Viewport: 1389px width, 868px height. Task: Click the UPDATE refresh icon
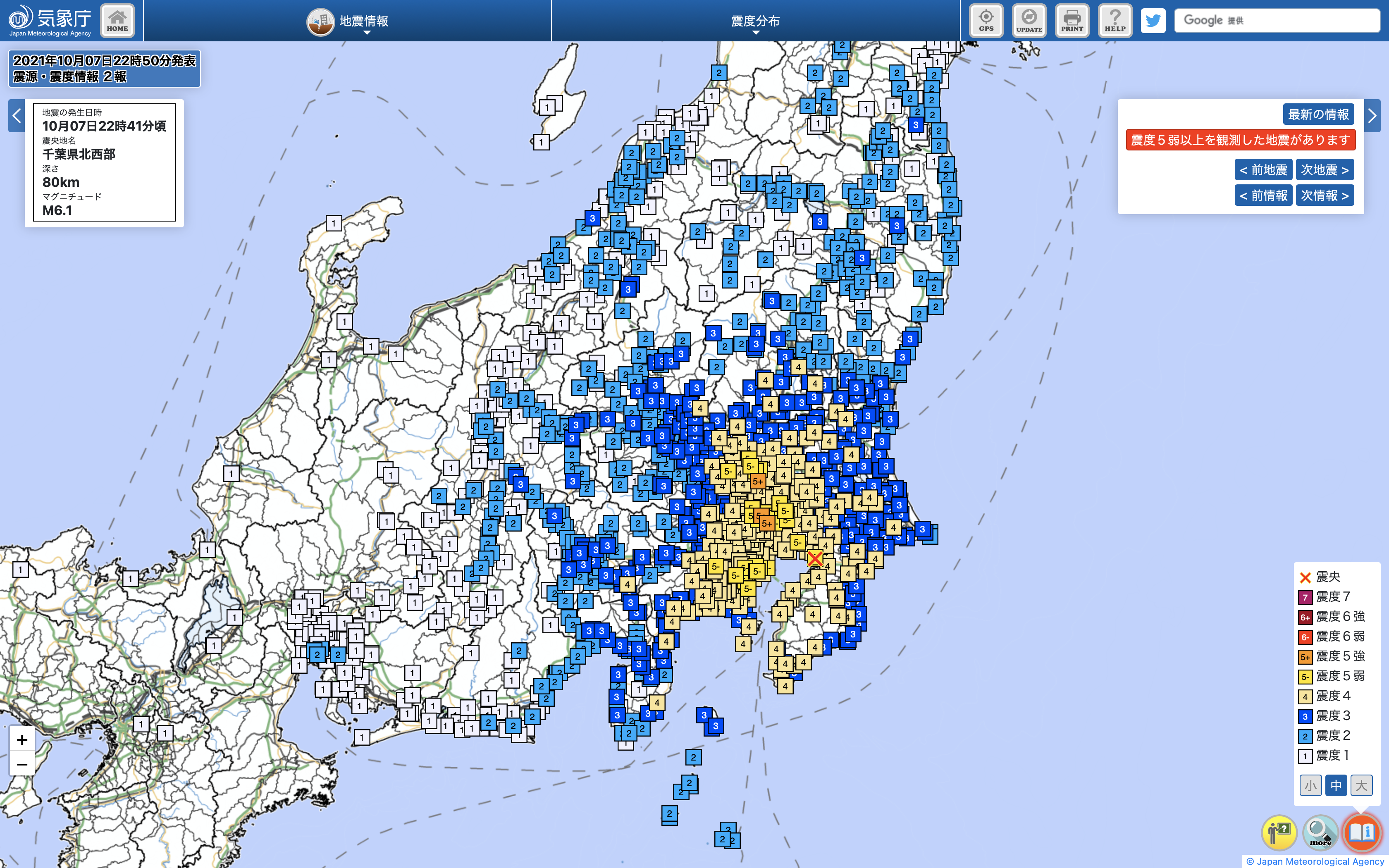[1029, 21]
